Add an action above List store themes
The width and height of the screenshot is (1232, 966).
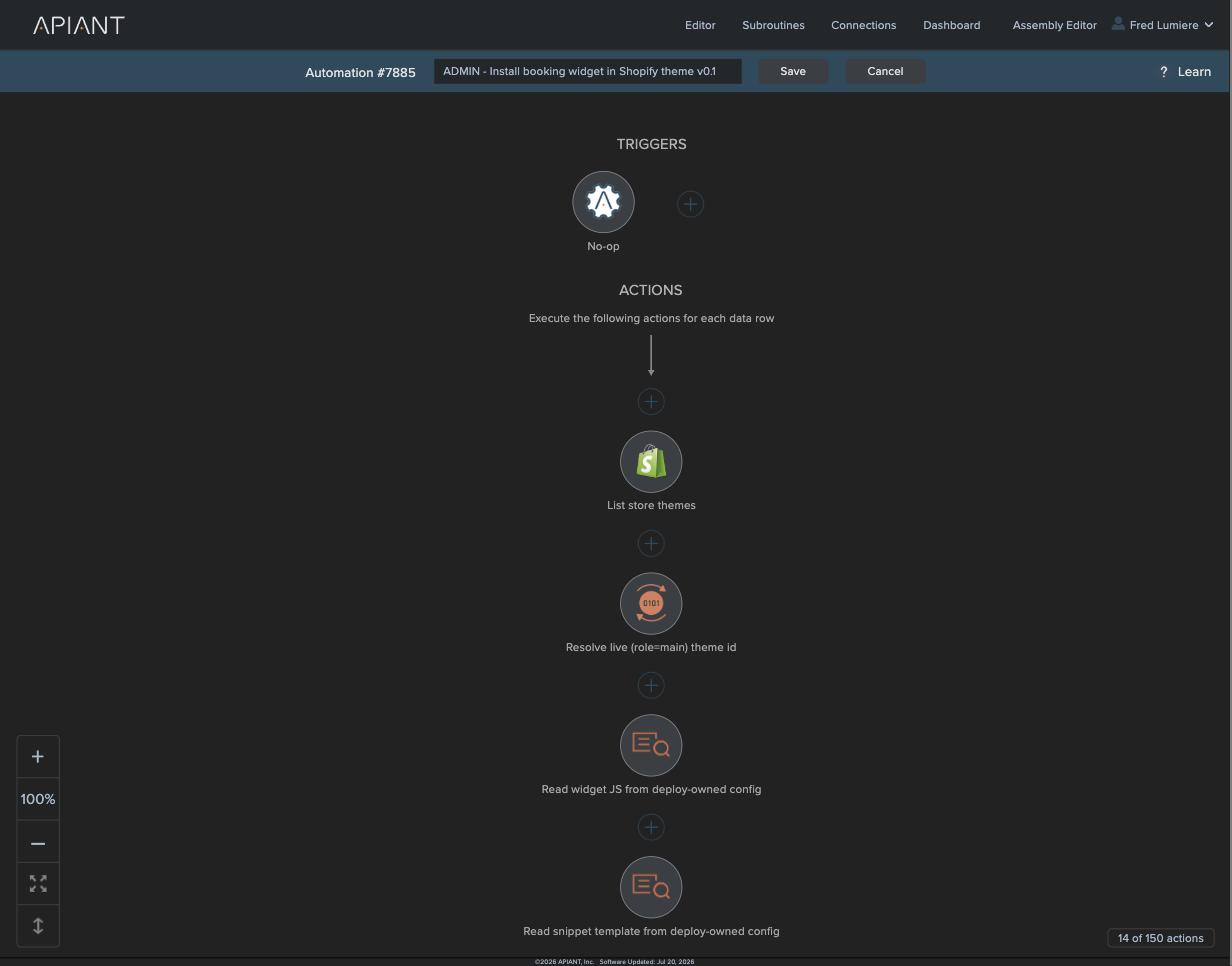pyautogui.click(x=651, y=401)
